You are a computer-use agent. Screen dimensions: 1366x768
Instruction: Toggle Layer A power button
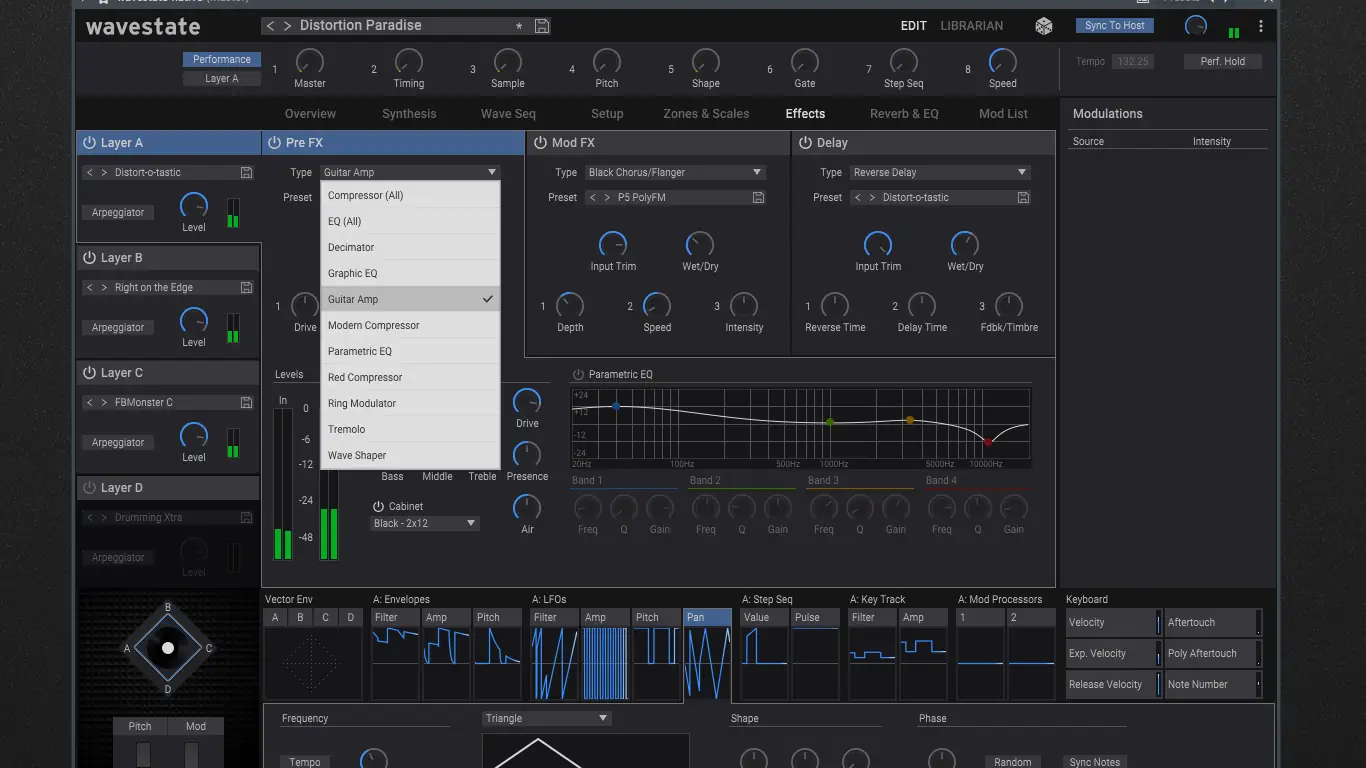tap(89, 143)
